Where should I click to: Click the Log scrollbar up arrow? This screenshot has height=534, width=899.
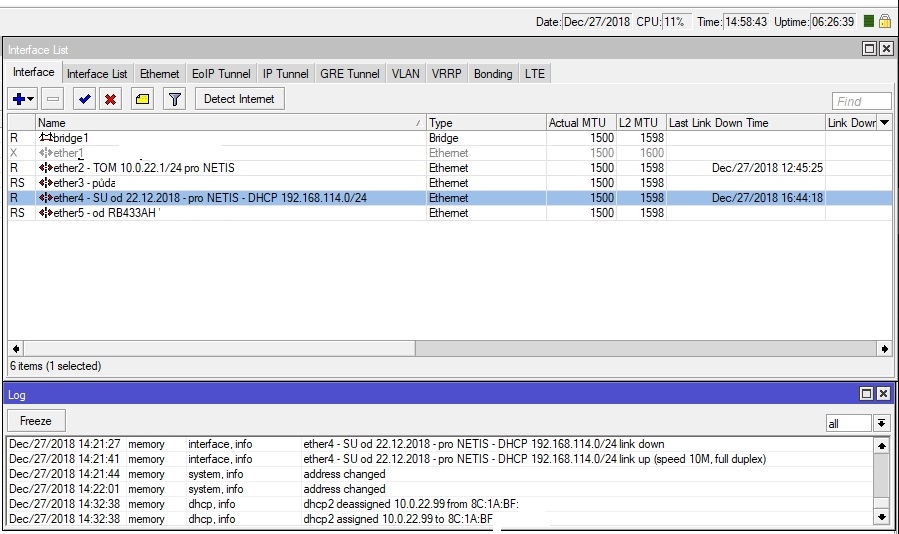[881, 445]
